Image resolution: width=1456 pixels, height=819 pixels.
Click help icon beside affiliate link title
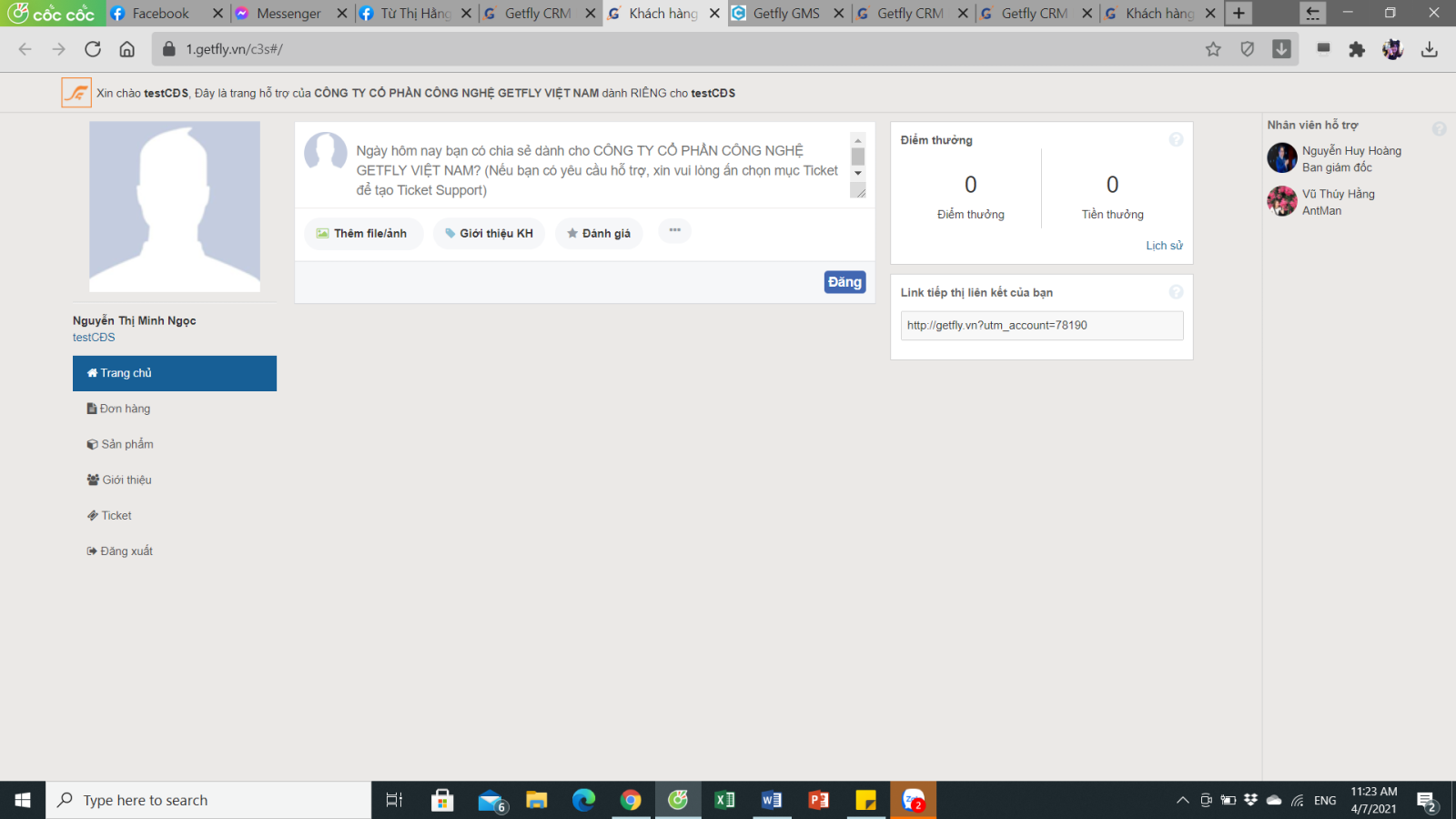[1176, 292]
